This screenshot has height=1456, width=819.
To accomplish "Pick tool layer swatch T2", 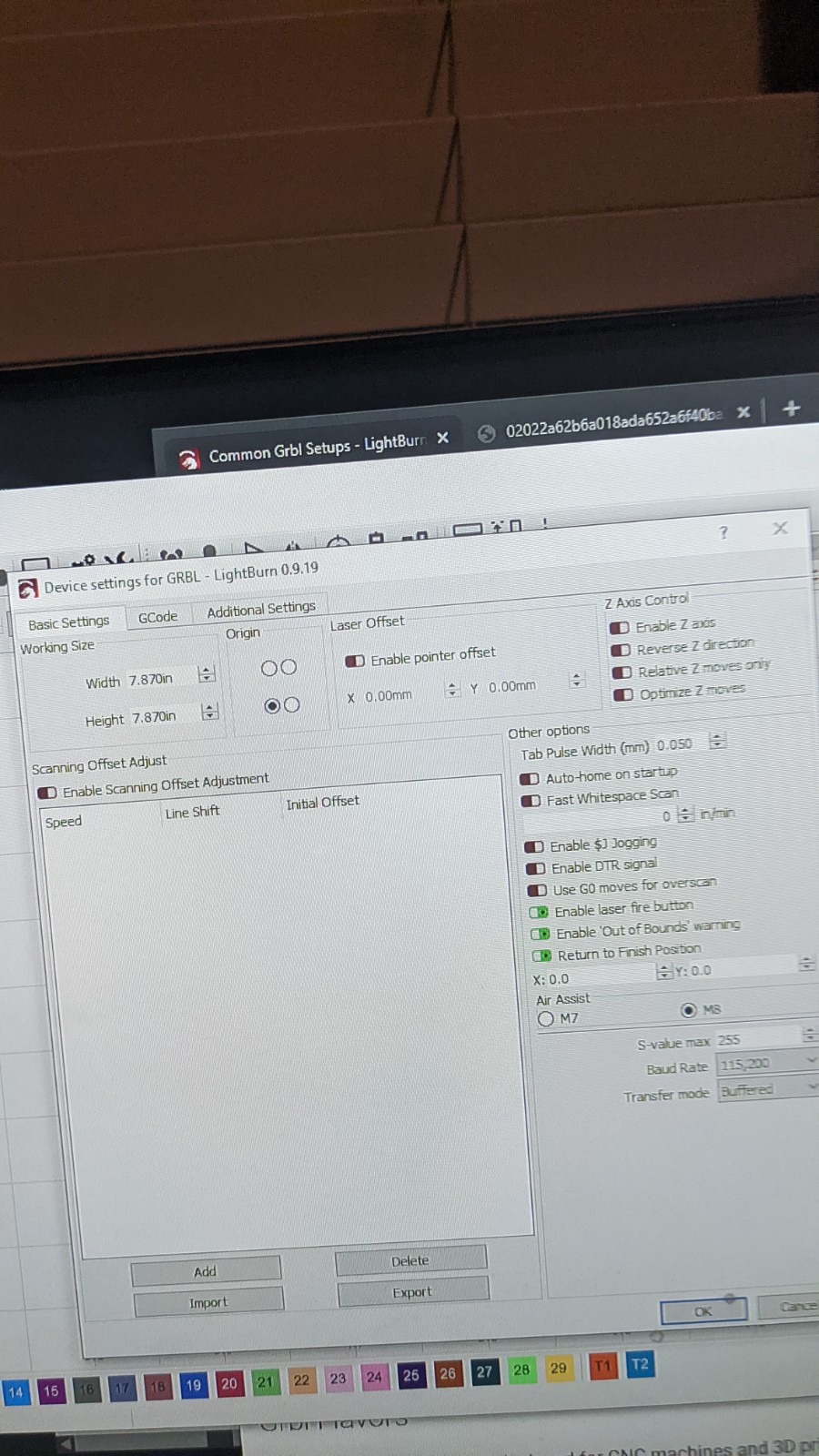I will coord(640,1364).
